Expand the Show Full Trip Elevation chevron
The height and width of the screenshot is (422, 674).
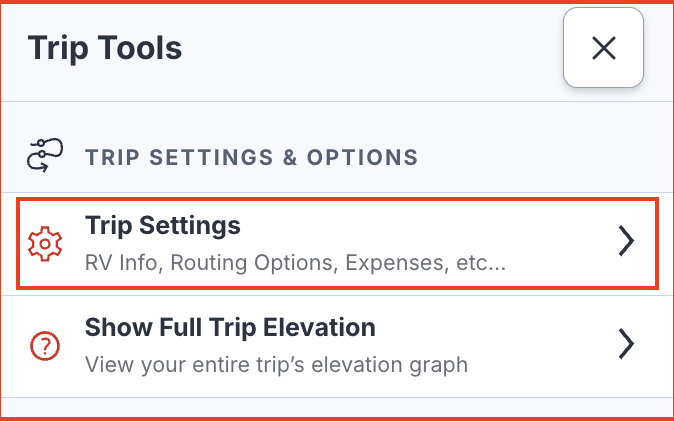point(626,344)
